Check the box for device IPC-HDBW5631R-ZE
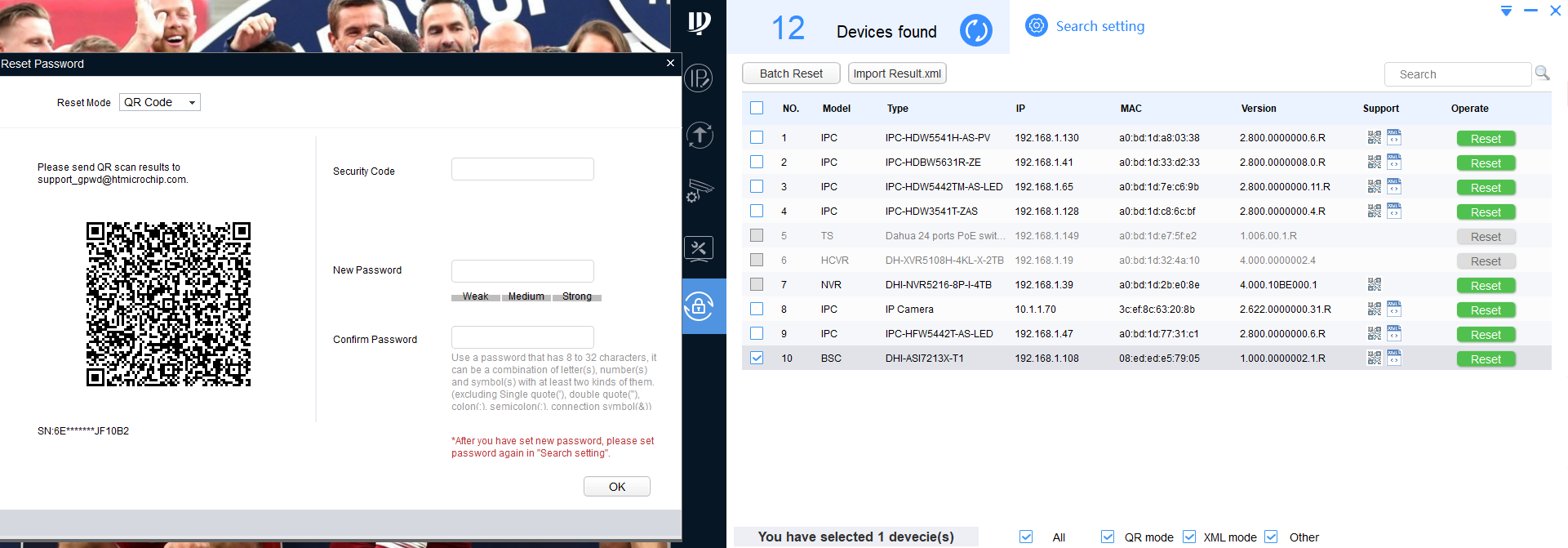Screen dimensions: 1568x548 [x=757, y=163]
